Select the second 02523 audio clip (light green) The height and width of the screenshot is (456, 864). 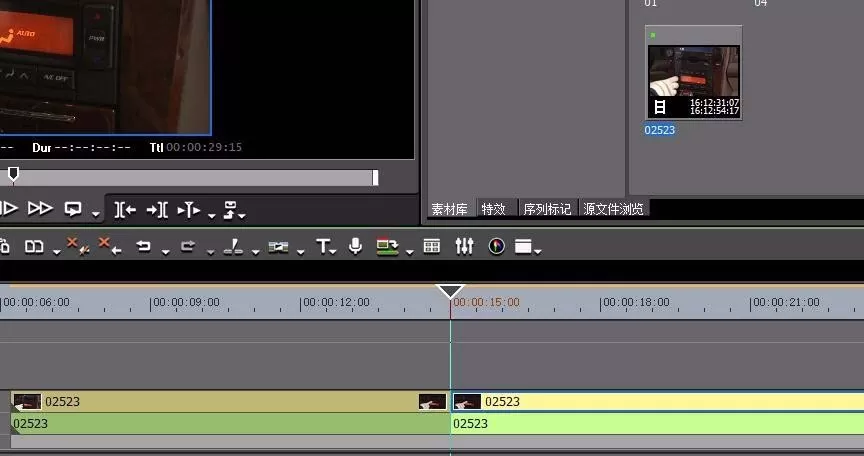[x=658, y=424]
